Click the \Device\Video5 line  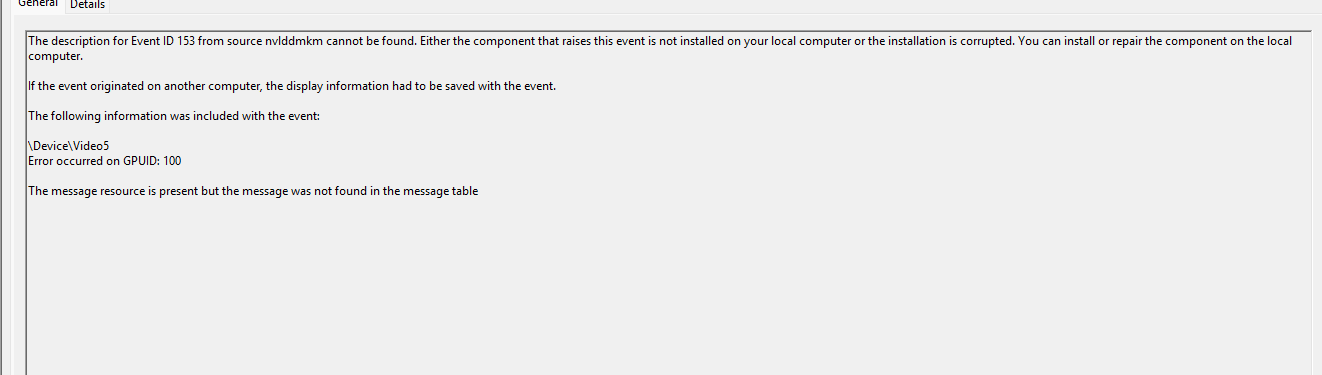point(69,146)
